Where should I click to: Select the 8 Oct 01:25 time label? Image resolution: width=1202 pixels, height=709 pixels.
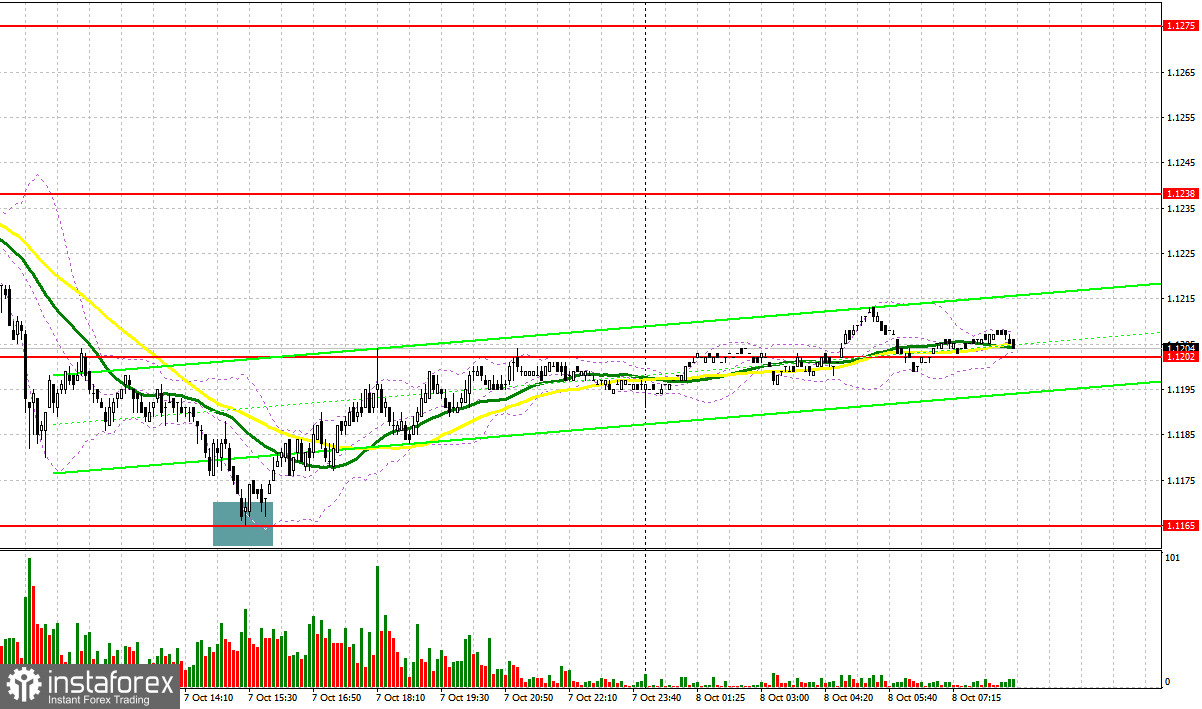point(719,696)
